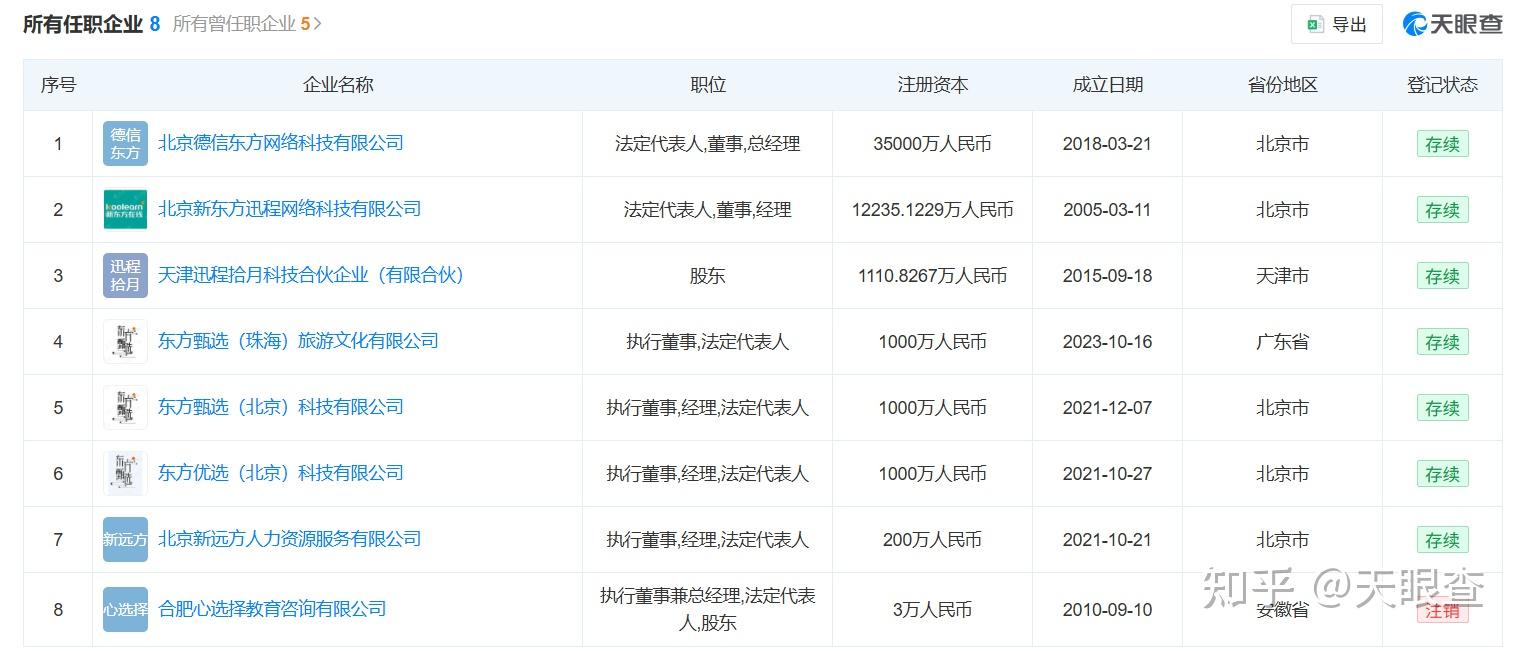
Task: Expand the arrow next to 所有曾任职企业 5
Action: pos(318,24)
